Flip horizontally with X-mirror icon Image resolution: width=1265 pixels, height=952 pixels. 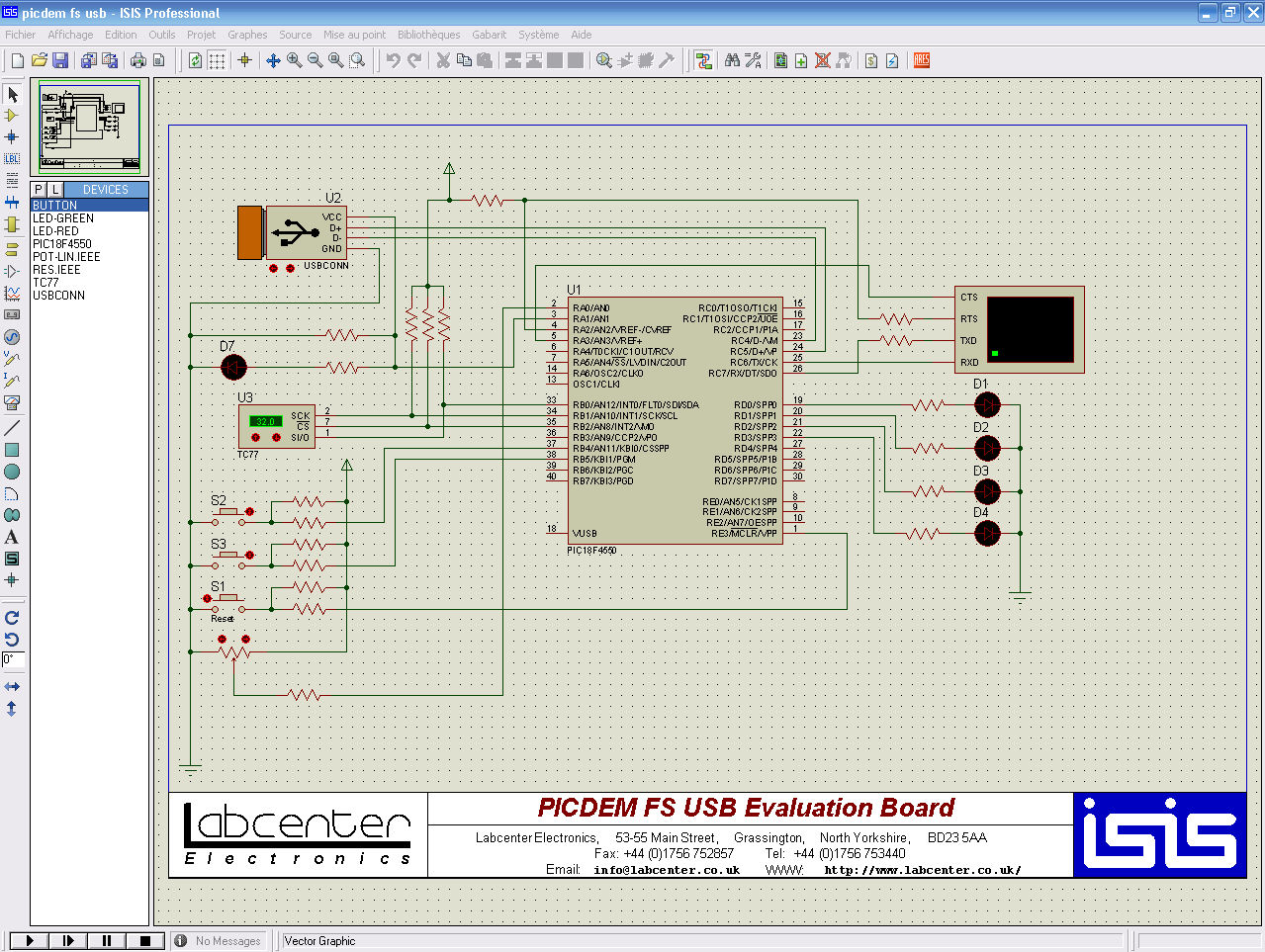(x=12, y=686)
